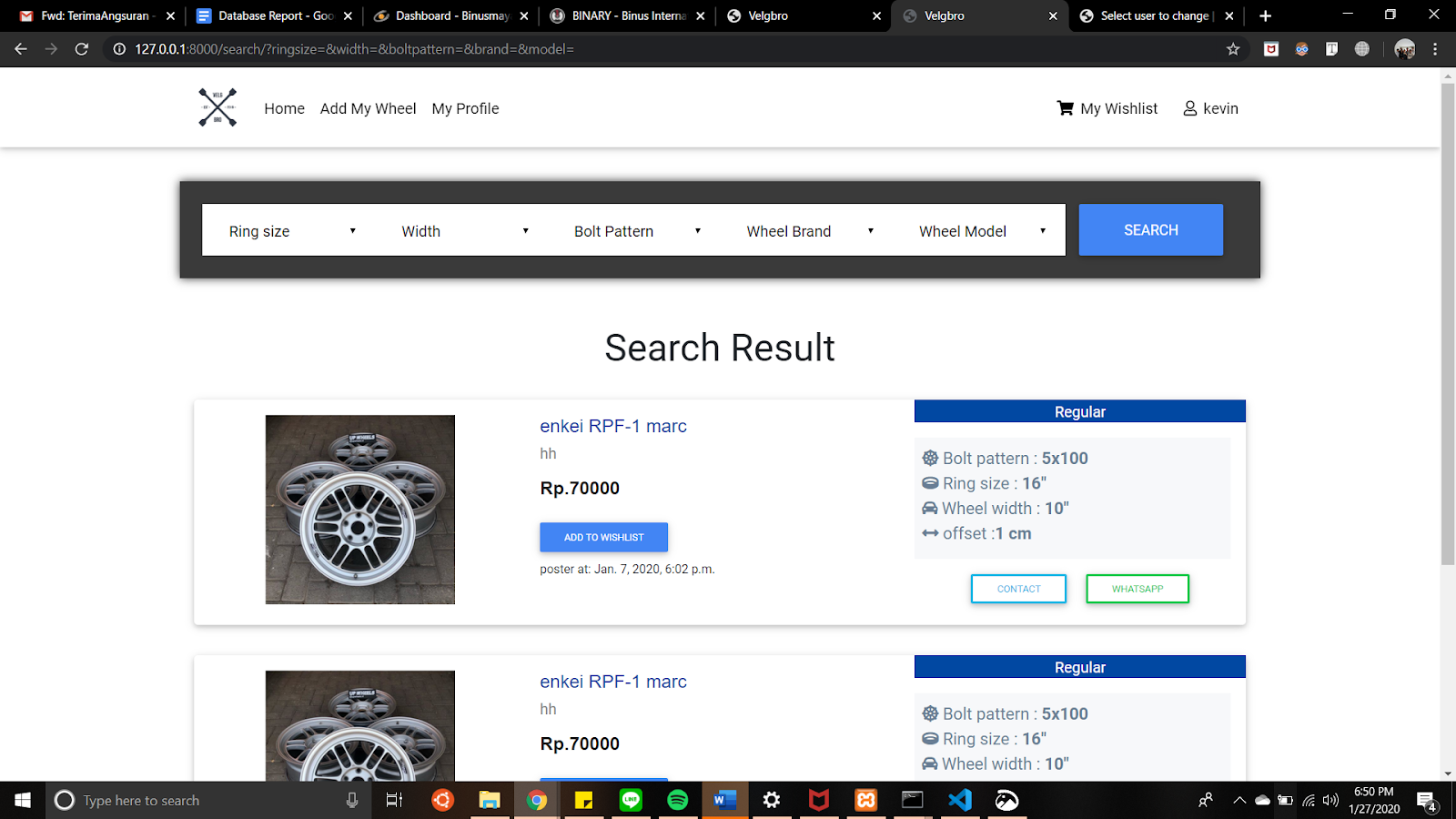Click My Wishlist text link
Viewport: 1456px width, 819px height.
pos(1119,108)
